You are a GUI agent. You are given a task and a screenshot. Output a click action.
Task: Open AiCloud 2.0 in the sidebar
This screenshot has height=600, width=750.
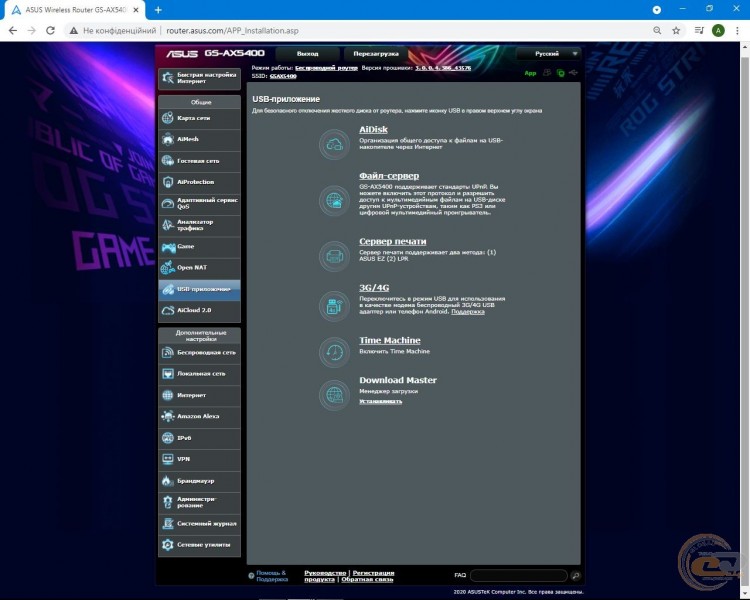click(199, 311)
